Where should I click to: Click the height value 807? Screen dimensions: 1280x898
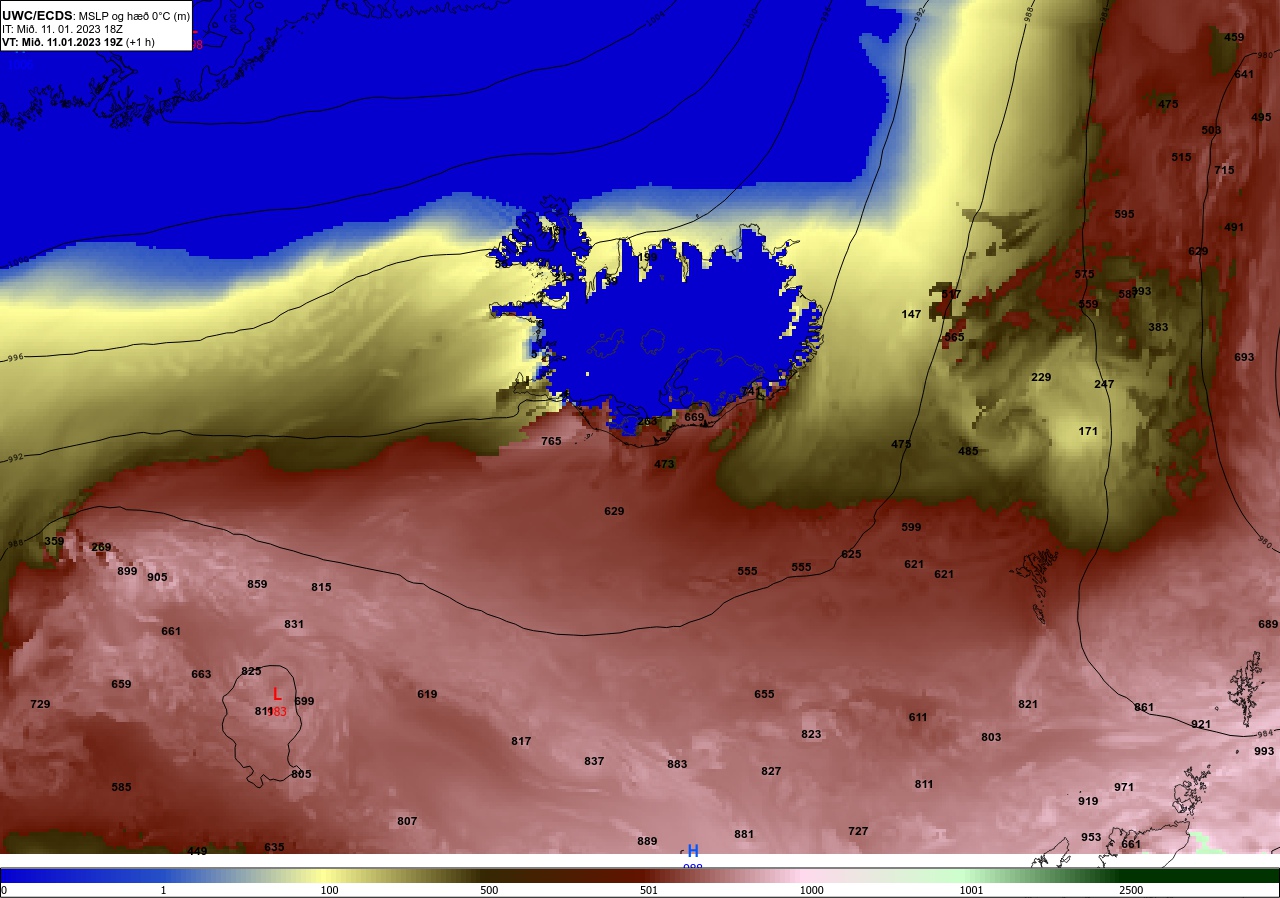coord(407,821)
